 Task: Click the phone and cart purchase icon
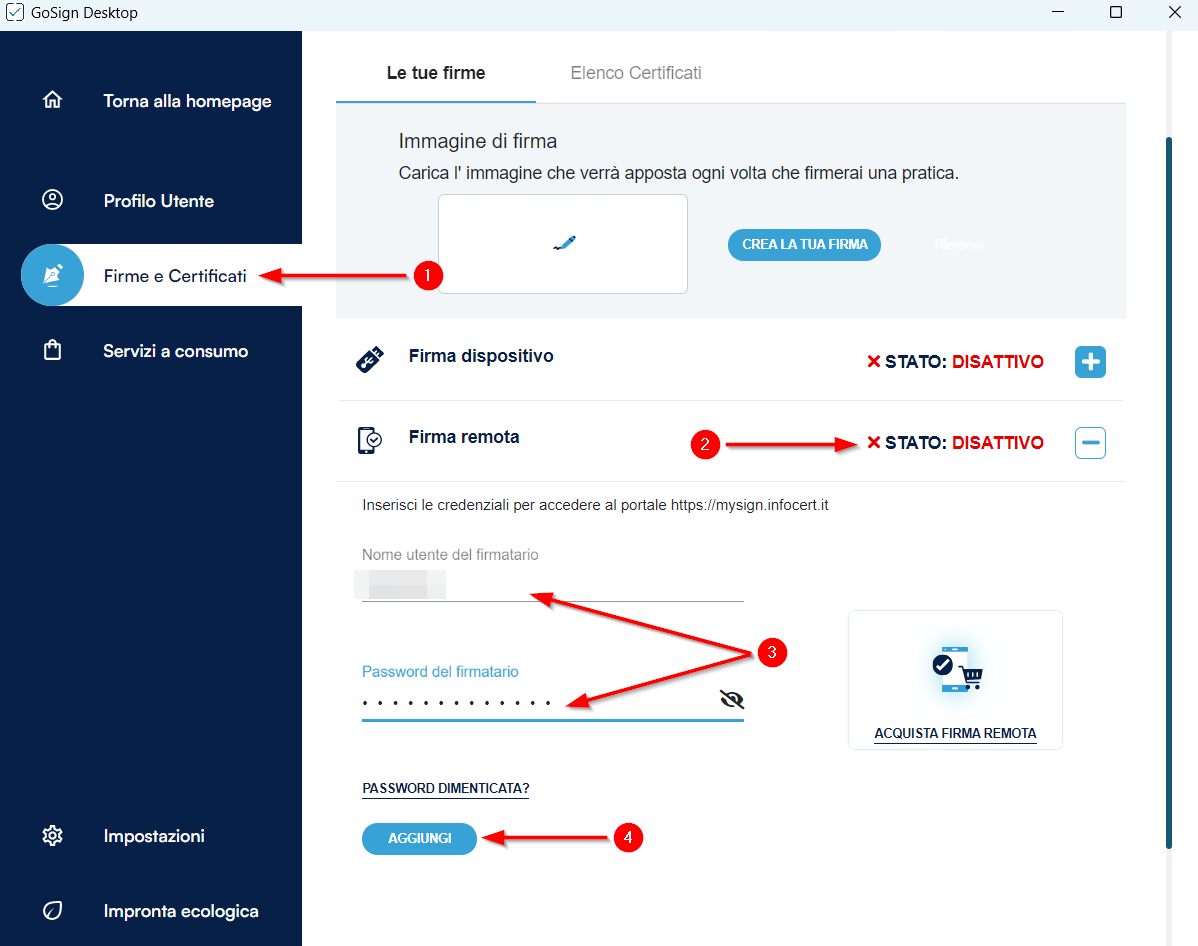pyautogui.click(x=957, y=669)
